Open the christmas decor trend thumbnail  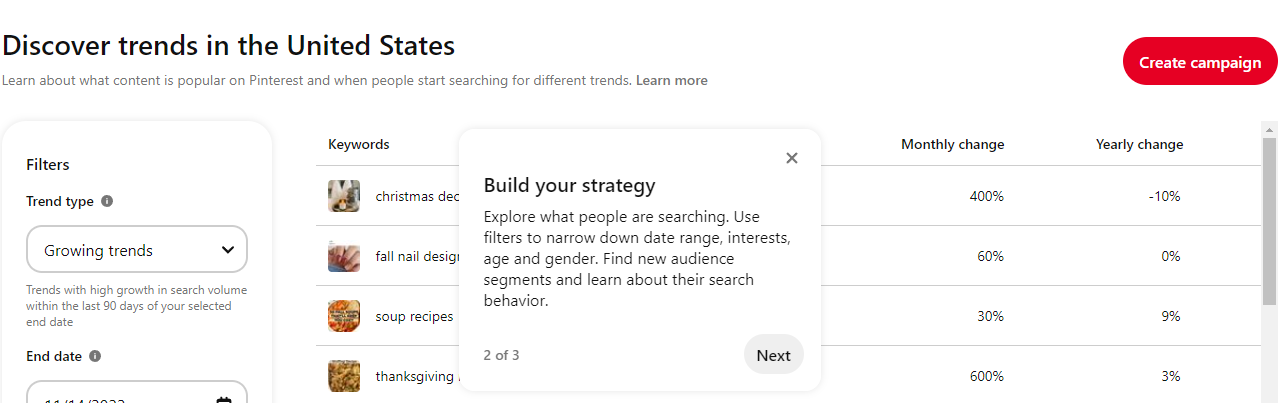344,196
